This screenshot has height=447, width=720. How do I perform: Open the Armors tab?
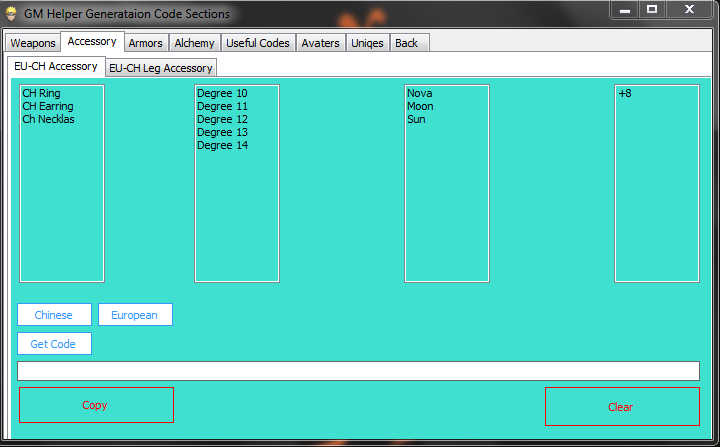tap(145, 43)
